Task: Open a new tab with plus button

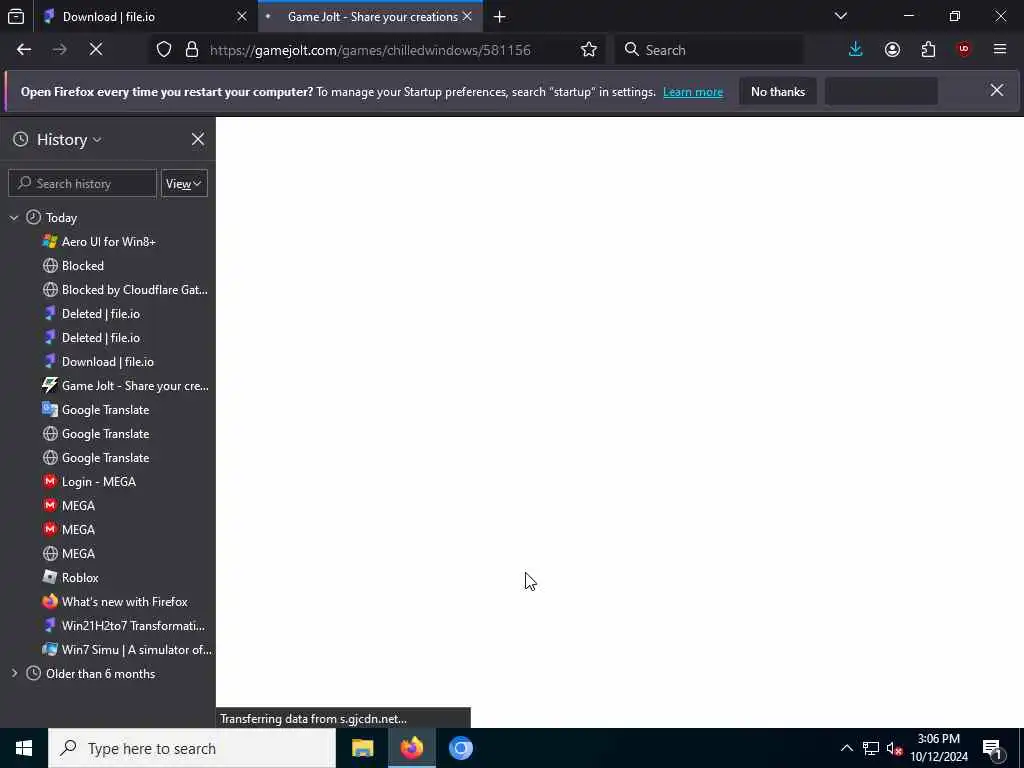Action: point(500,17)
